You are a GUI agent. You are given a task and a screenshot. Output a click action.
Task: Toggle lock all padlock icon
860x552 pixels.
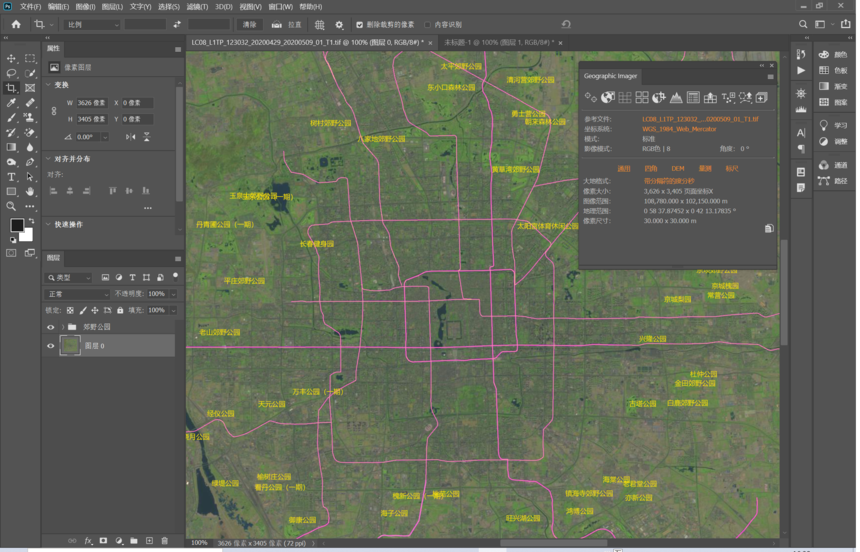(x=120, y=310)
